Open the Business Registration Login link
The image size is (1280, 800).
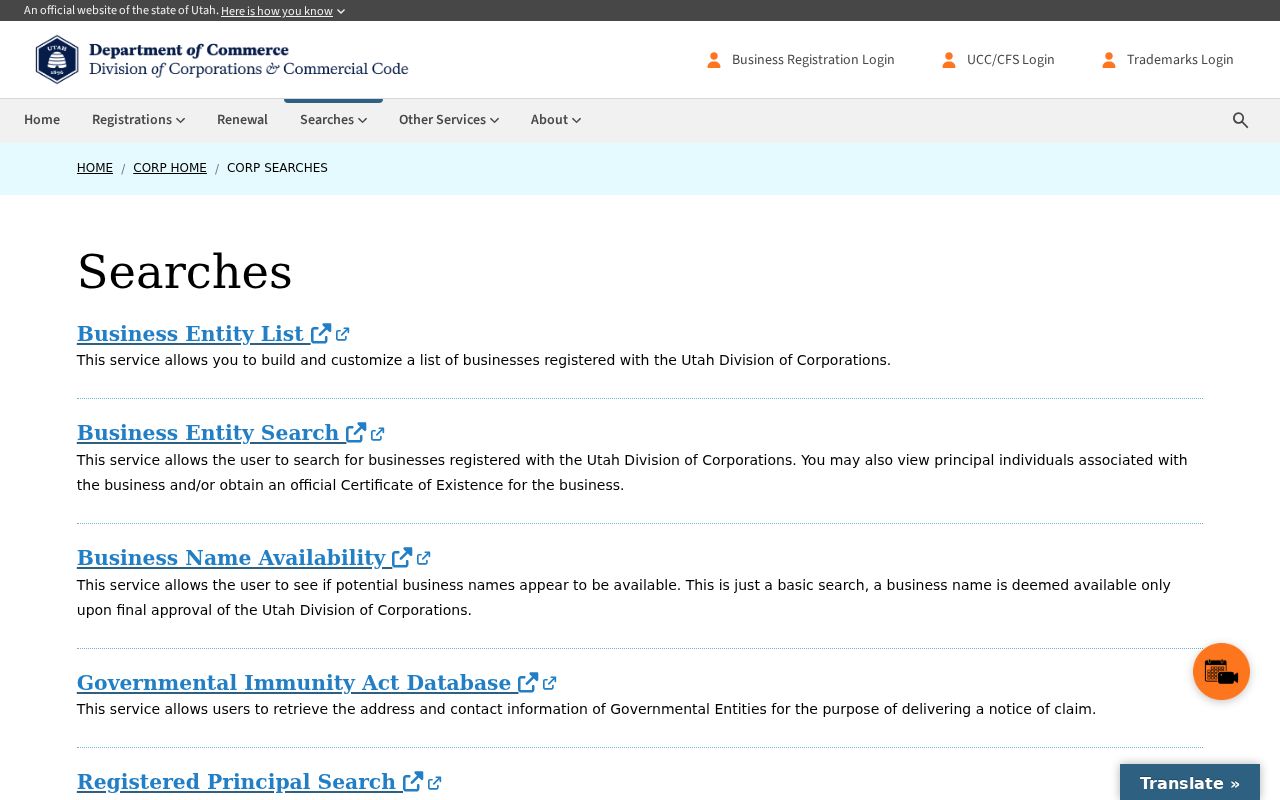point(800,60)
